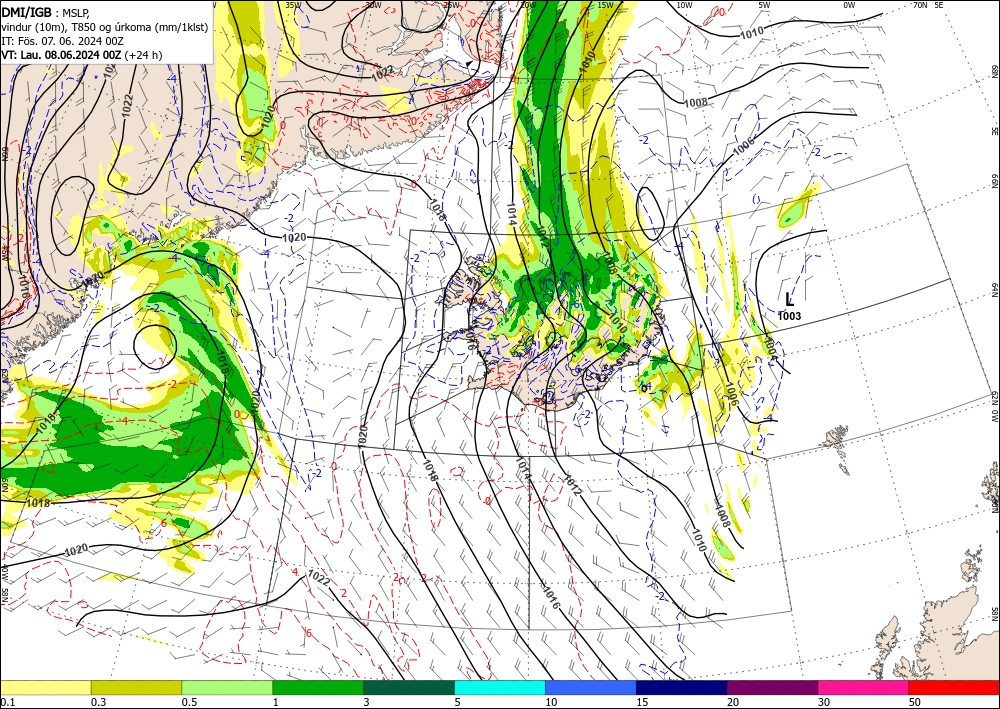Click the 5W longitude label
Viewport: 1000px width, 709px height.
tap(765, 4)
